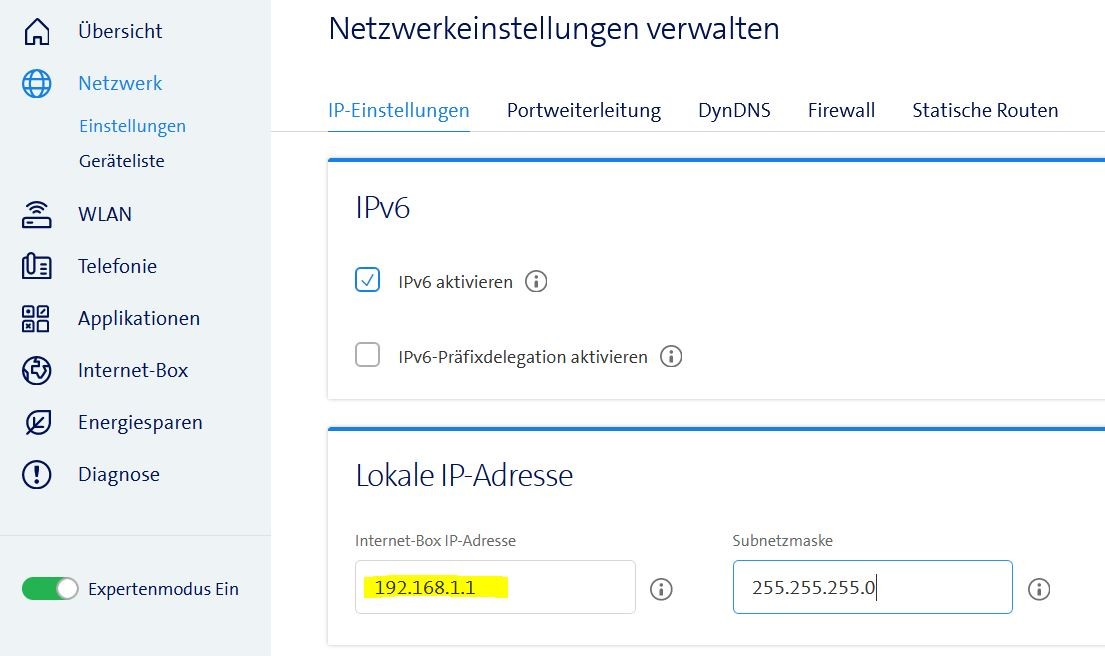Click the Übersicht house icon

[x=36, y=31]
